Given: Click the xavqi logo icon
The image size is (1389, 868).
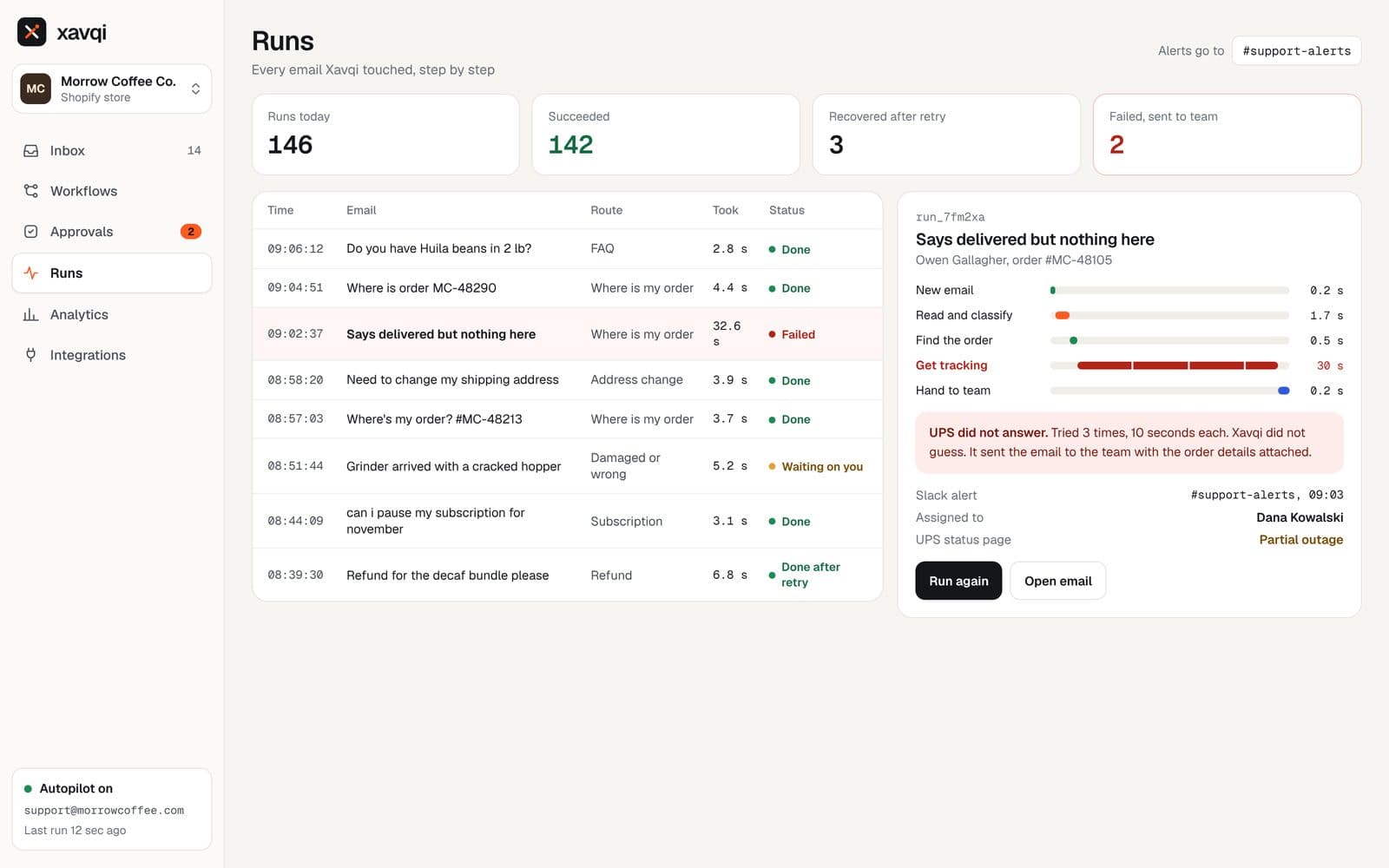Looking at the screenshot, I should click(x=32, y=32).
